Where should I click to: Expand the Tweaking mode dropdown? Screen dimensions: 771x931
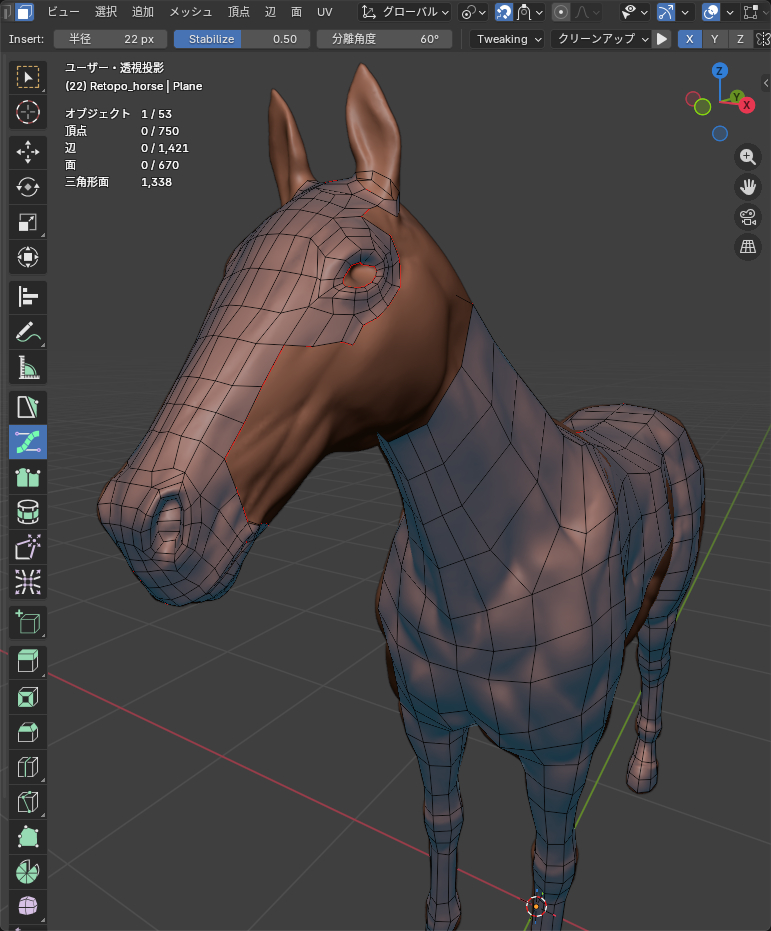click(x=508, y=39)
